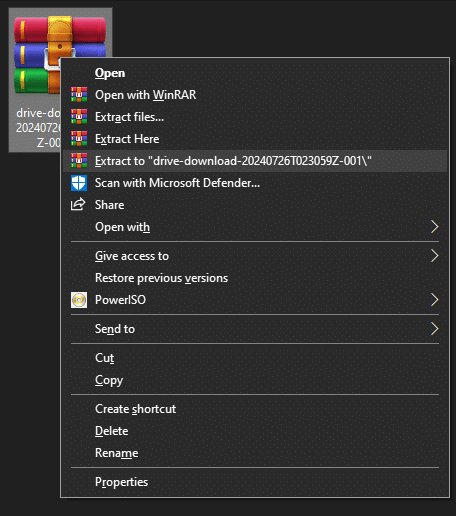456x516 pixels.
Task: Select Restore previous versions
Action: [x=255, y=278]
